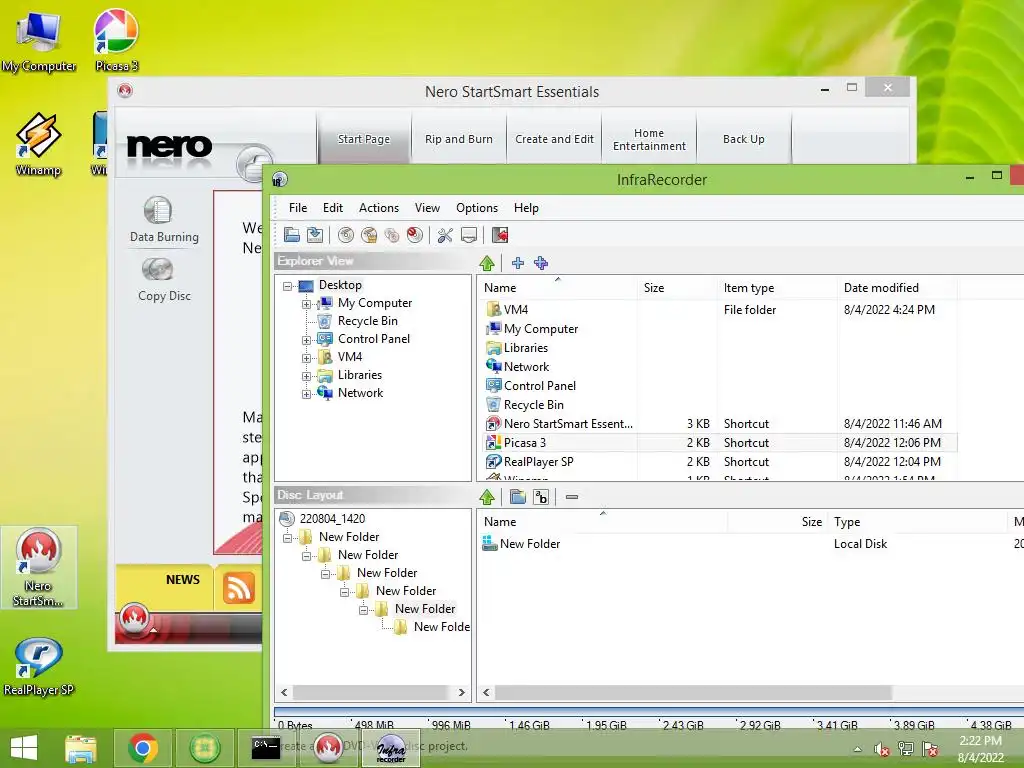This screenshot has width=1024, height=768.
Task: Click the Type column header in Disc Layout list
Action: pos(918,522)
